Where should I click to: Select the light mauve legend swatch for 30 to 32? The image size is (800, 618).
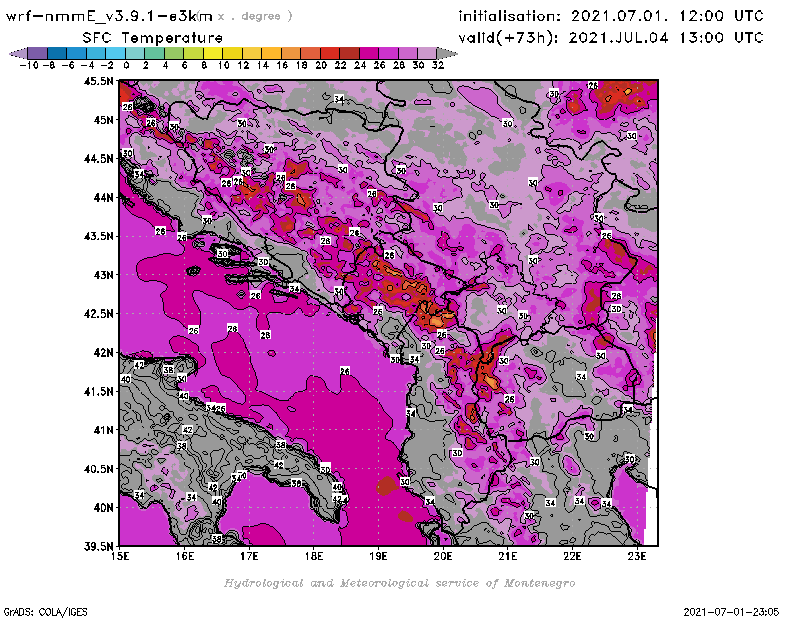pos(427,53)
